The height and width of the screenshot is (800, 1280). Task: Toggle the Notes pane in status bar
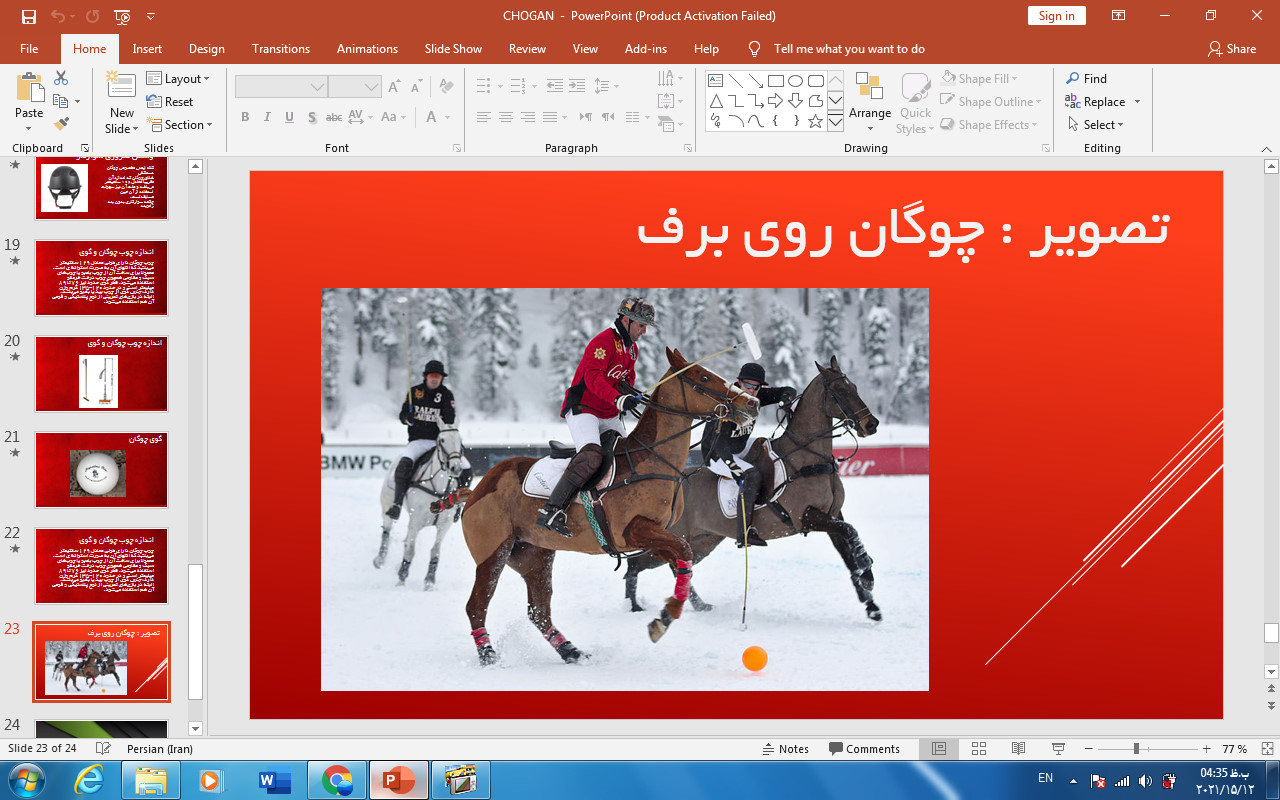tap(785, 749)
